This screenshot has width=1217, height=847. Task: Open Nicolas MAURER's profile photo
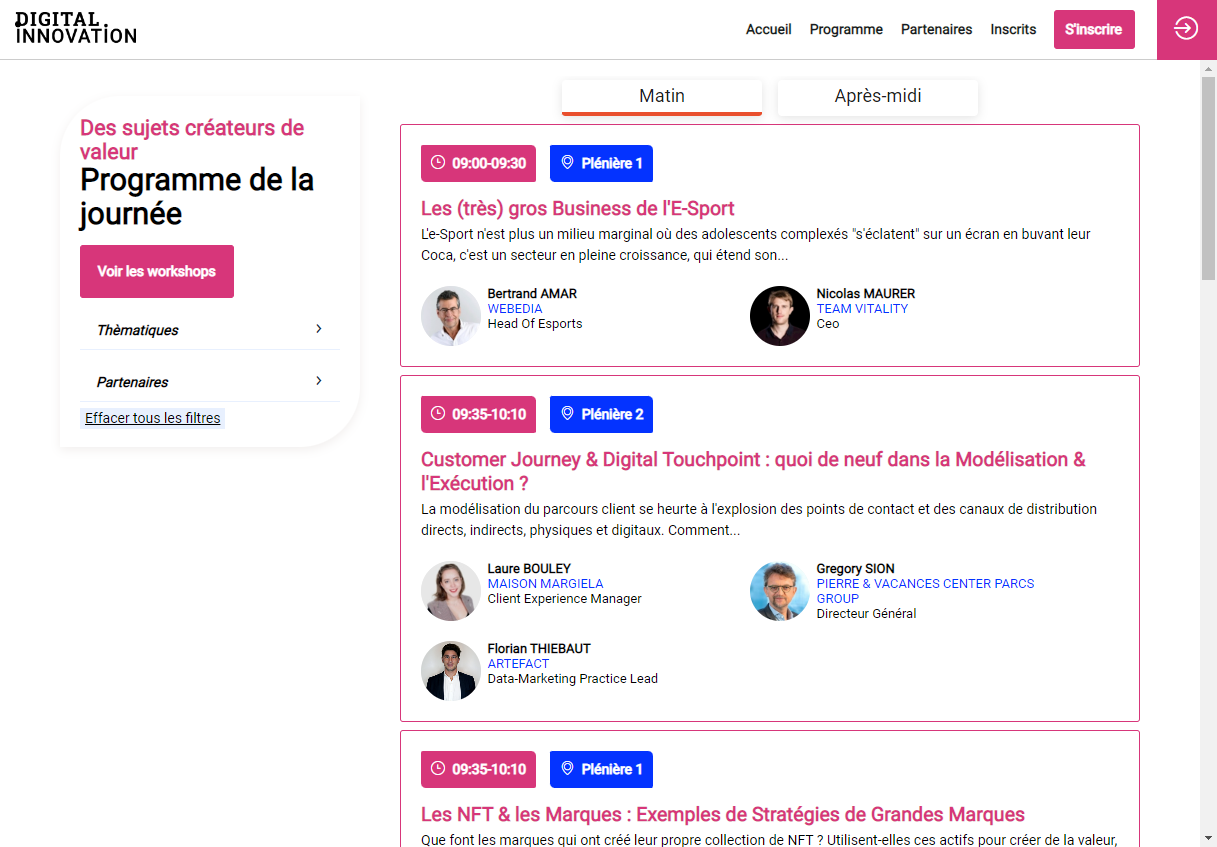(x=780, y=316)
